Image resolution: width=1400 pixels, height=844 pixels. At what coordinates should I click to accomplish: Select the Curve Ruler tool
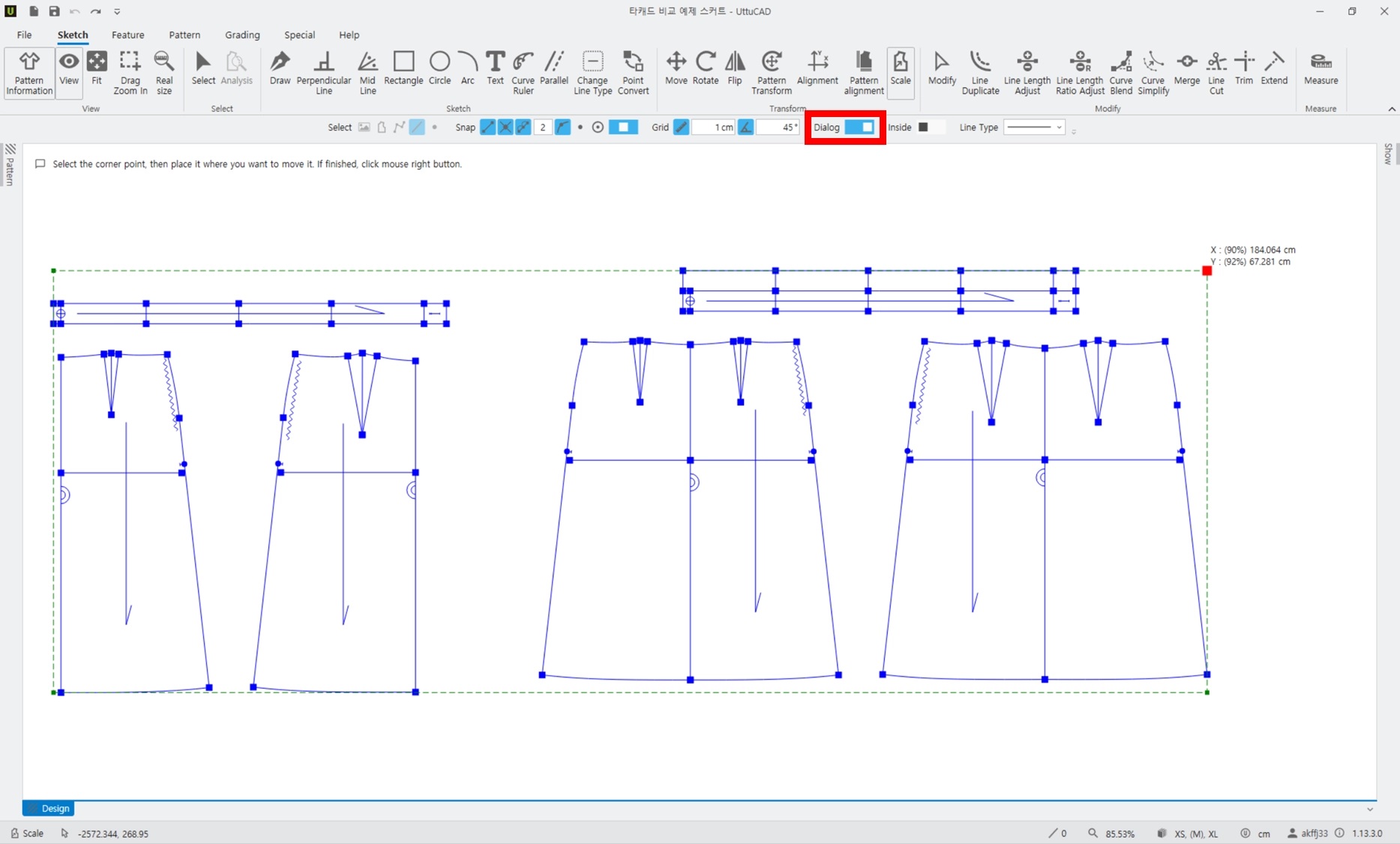point(523,73)
